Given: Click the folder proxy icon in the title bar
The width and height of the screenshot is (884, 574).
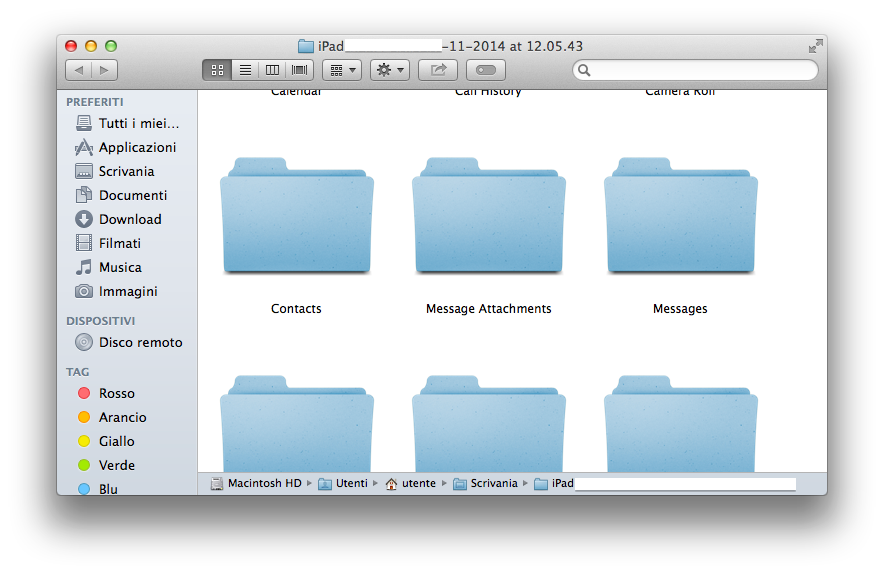Looking at the screenshot, I should [x=306, y=46].
